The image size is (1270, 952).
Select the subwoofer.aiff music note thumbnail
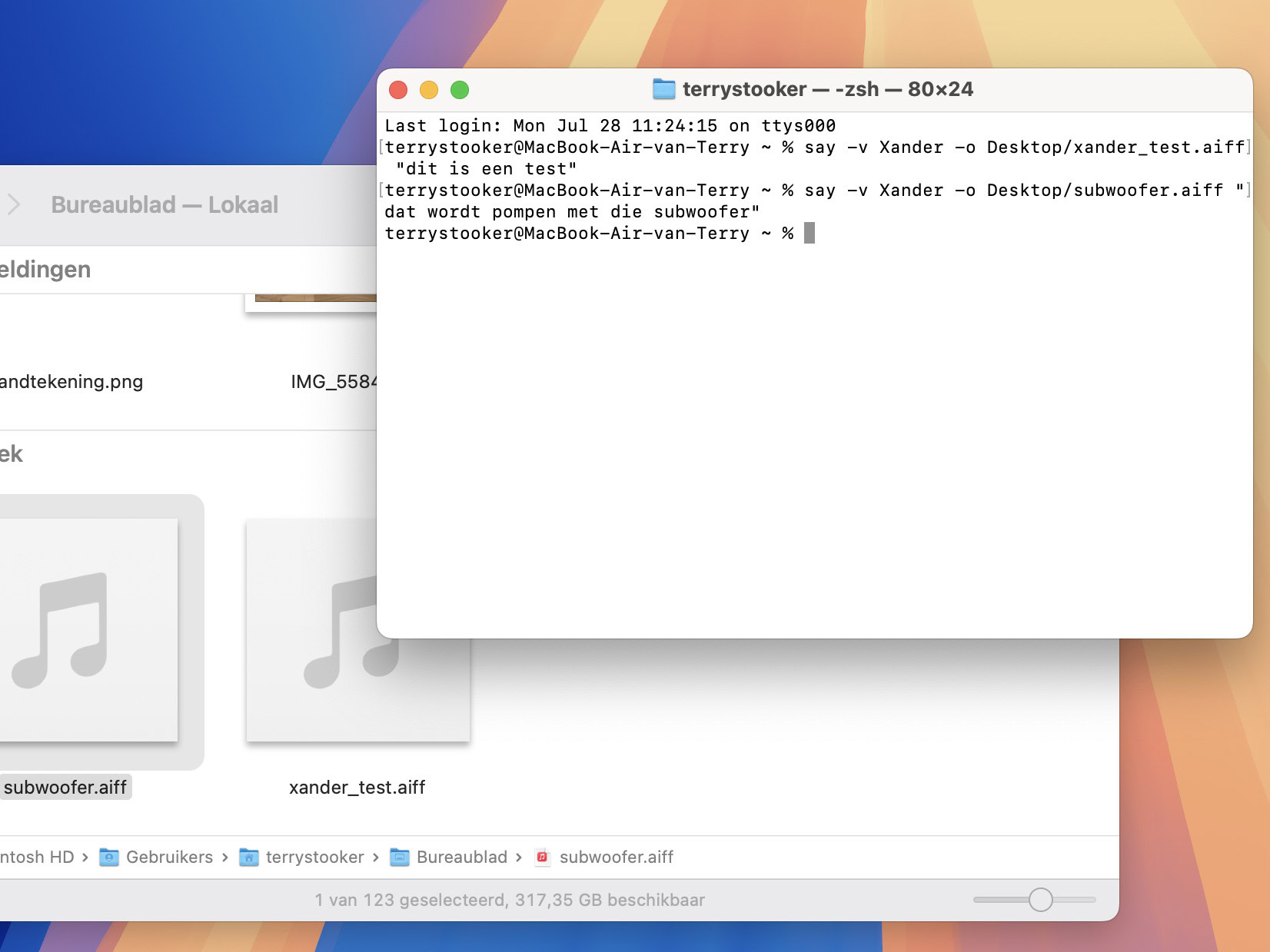click(x=88, y=630)
